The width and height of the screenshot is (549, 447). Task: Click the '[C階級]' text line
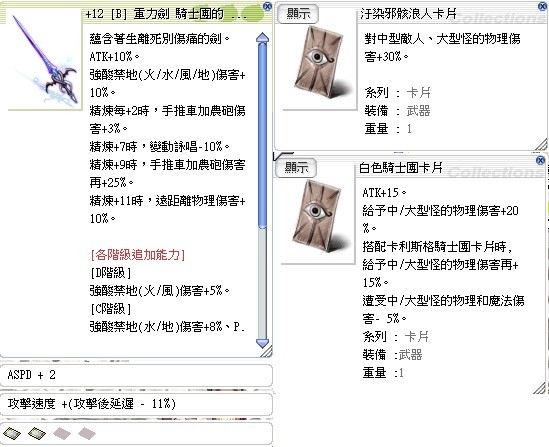[x=111, y=309]
